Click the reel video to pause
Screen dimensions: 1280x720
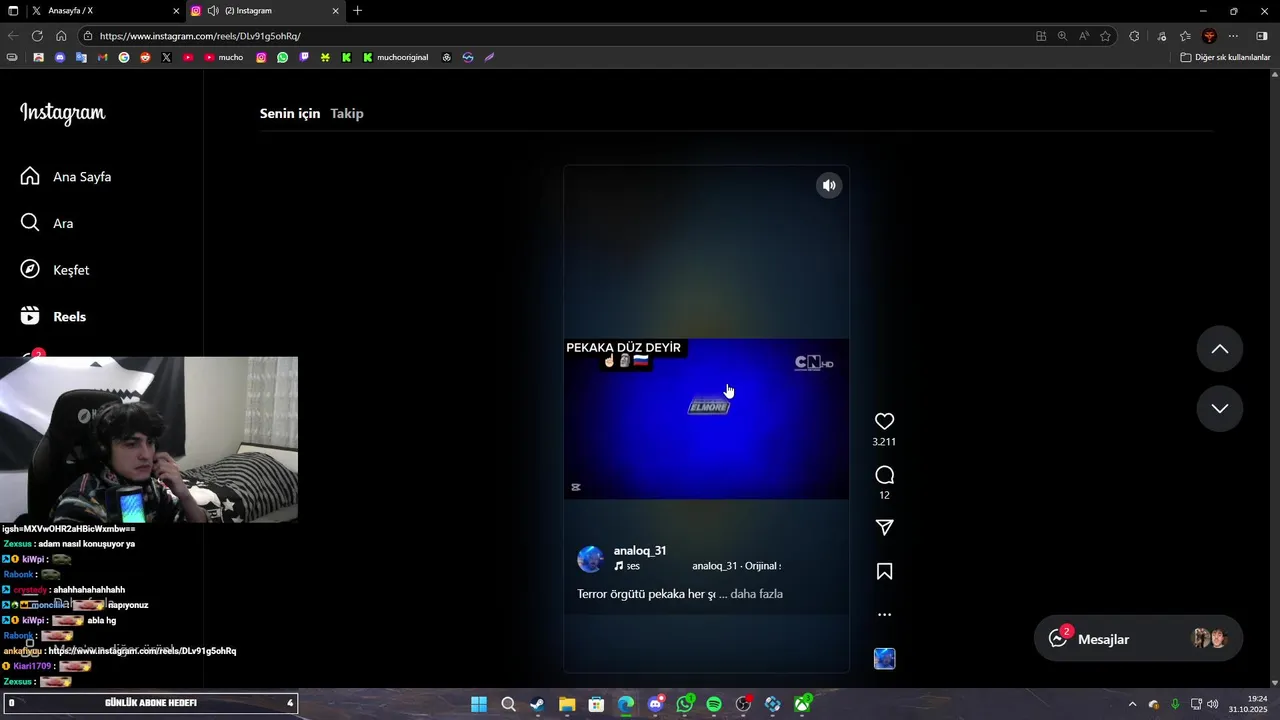click(x=706, y=418)
